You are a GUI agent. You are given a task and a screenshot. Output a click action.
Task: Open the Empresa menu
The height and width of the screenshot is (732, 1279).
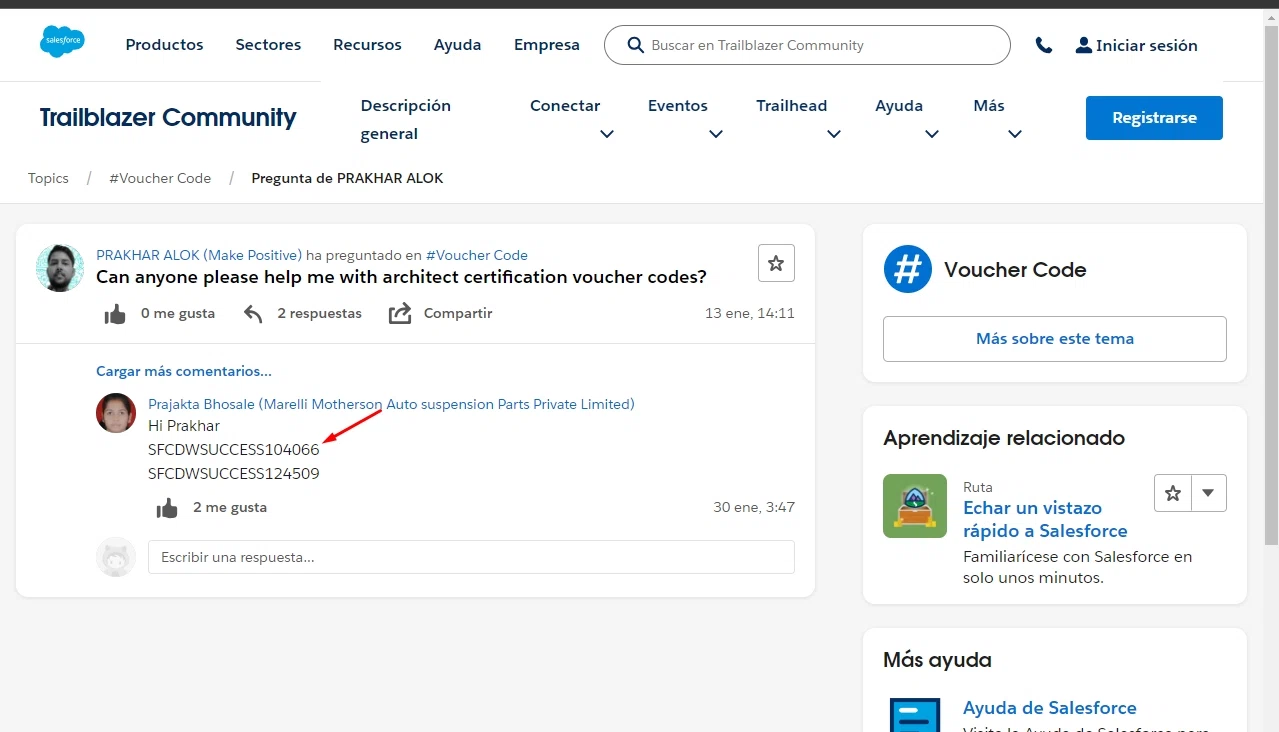point(546,45)
